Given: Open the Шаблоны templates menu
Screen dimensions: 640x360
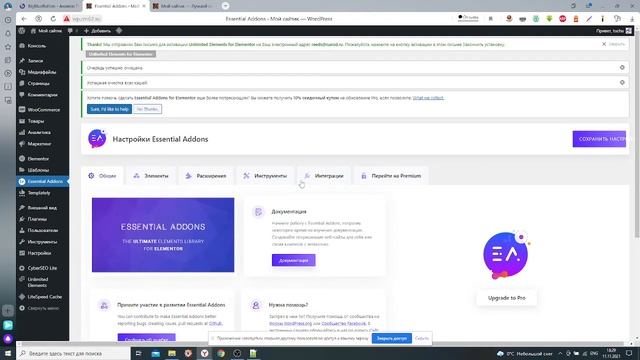Looking at the screenshot, I should (x=38, y=170).
